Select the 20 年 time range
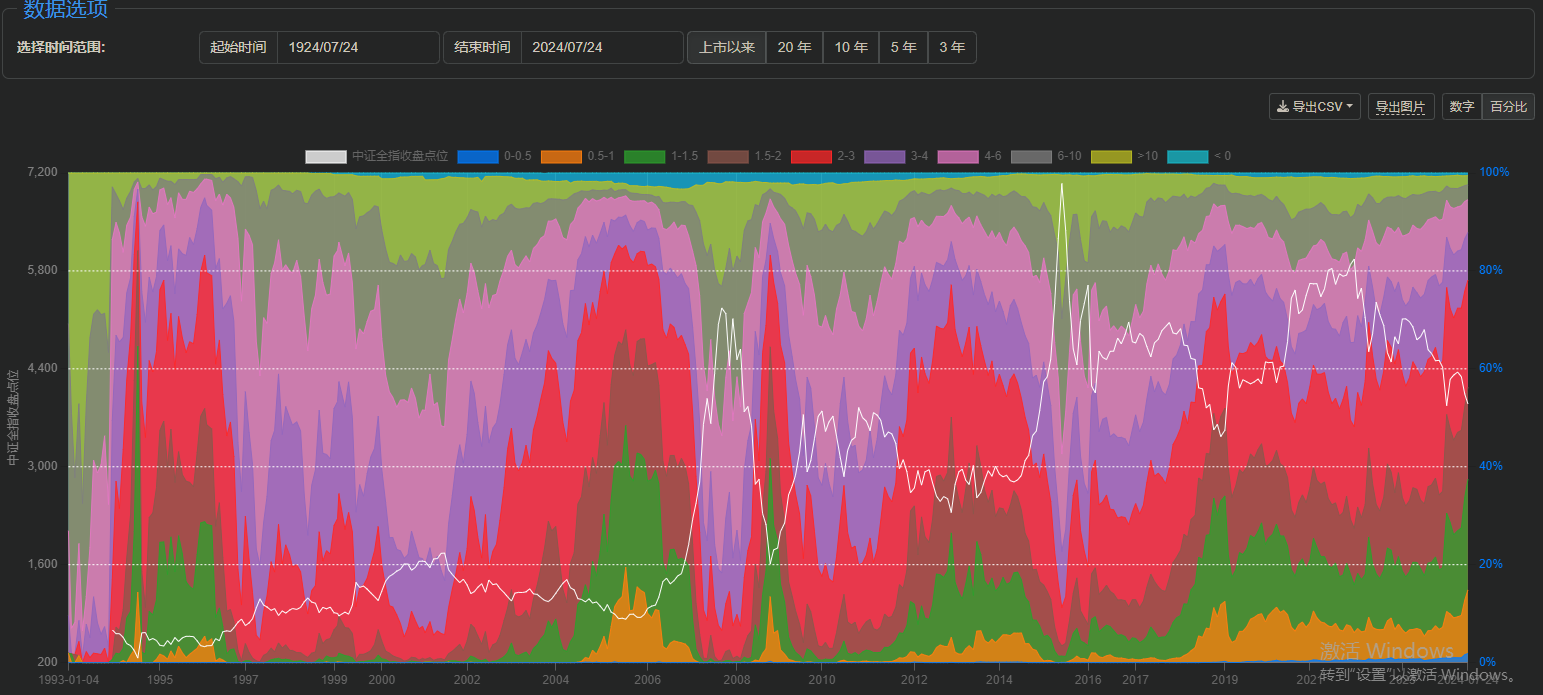This screenshot has width=1543, height=695. tap(794, 47)
